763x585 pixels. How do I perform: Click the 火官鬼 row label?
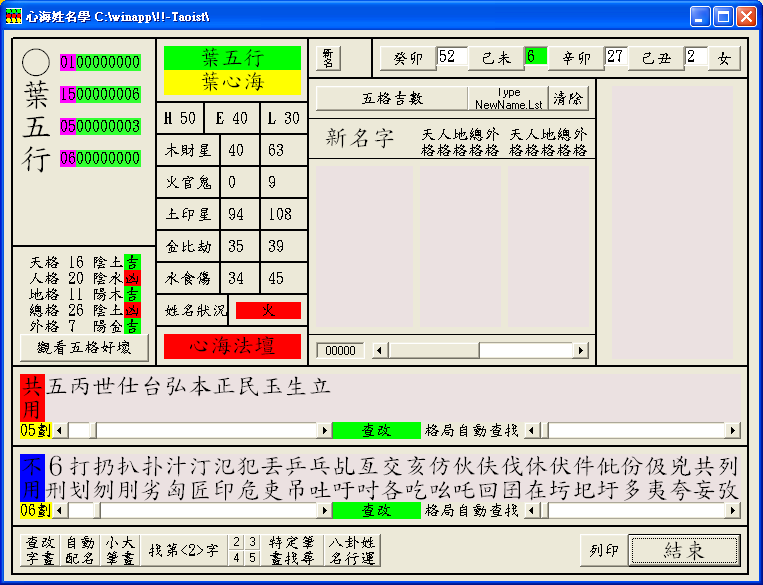coord(188,183)
